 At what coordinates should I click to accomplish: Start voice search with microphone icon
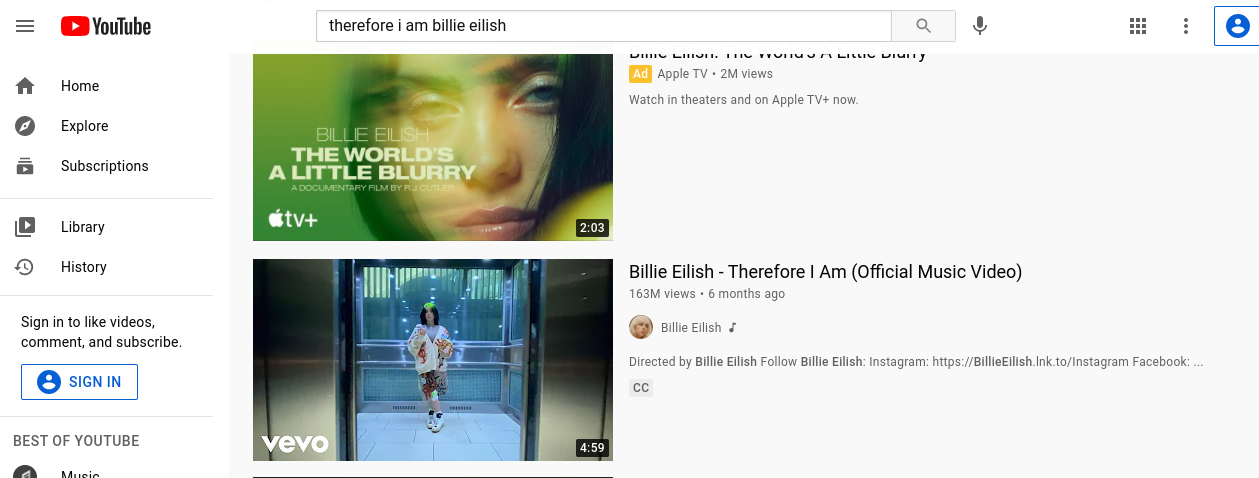click(980, 26)
